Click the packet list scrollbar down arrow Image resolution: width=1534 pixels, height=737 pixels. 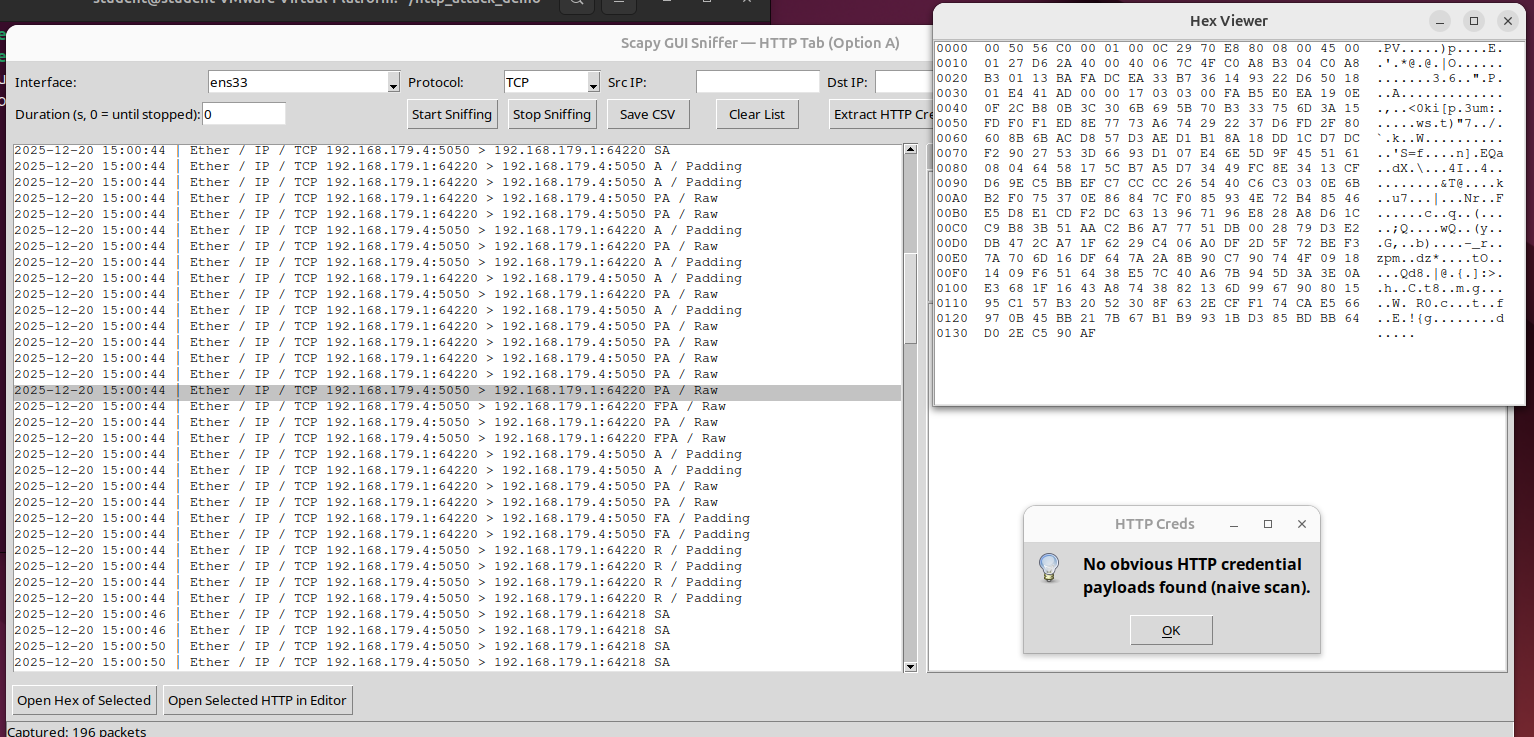coord(910,666)
